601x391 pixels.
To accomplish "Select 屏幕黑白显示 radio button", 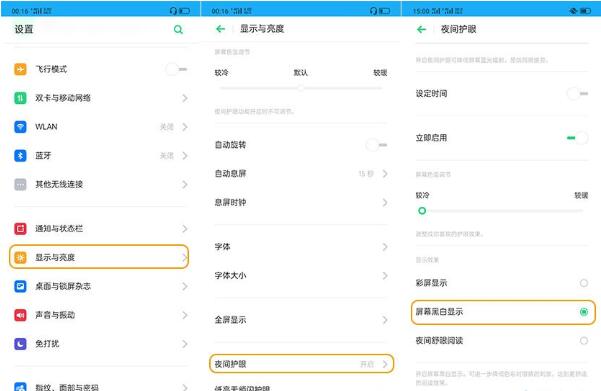I will pyautogui.click(x=583, y=312).
